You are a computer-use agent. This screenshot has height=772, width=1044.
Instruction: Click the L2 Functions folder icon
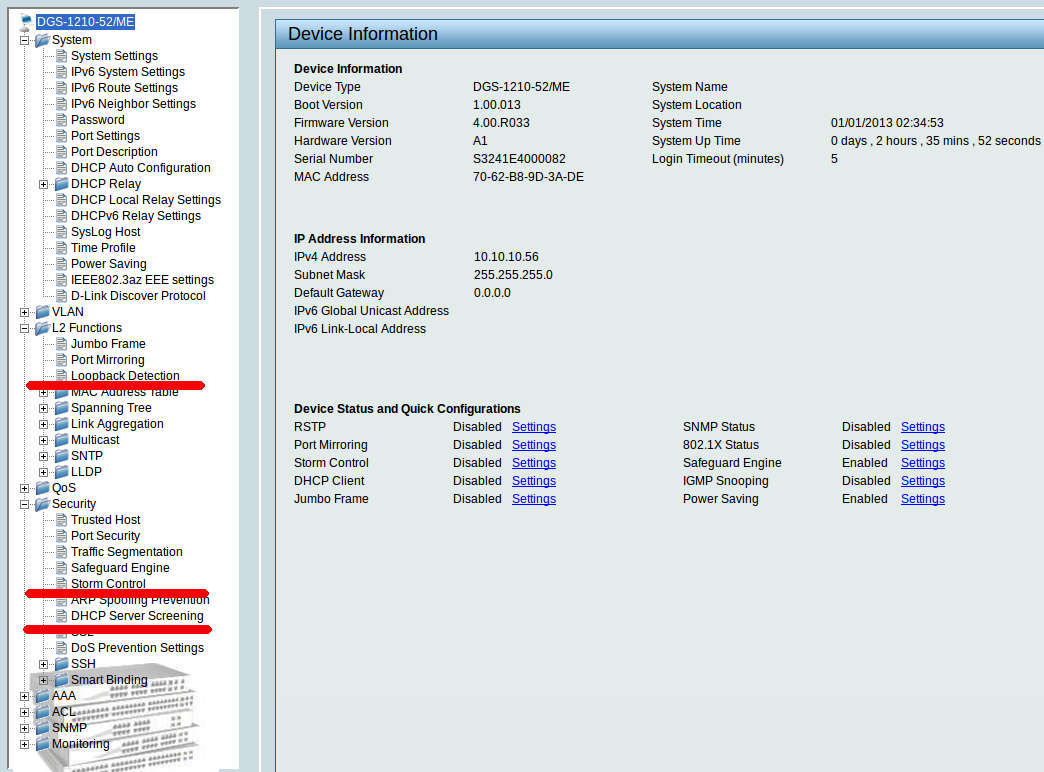(42, 328)
